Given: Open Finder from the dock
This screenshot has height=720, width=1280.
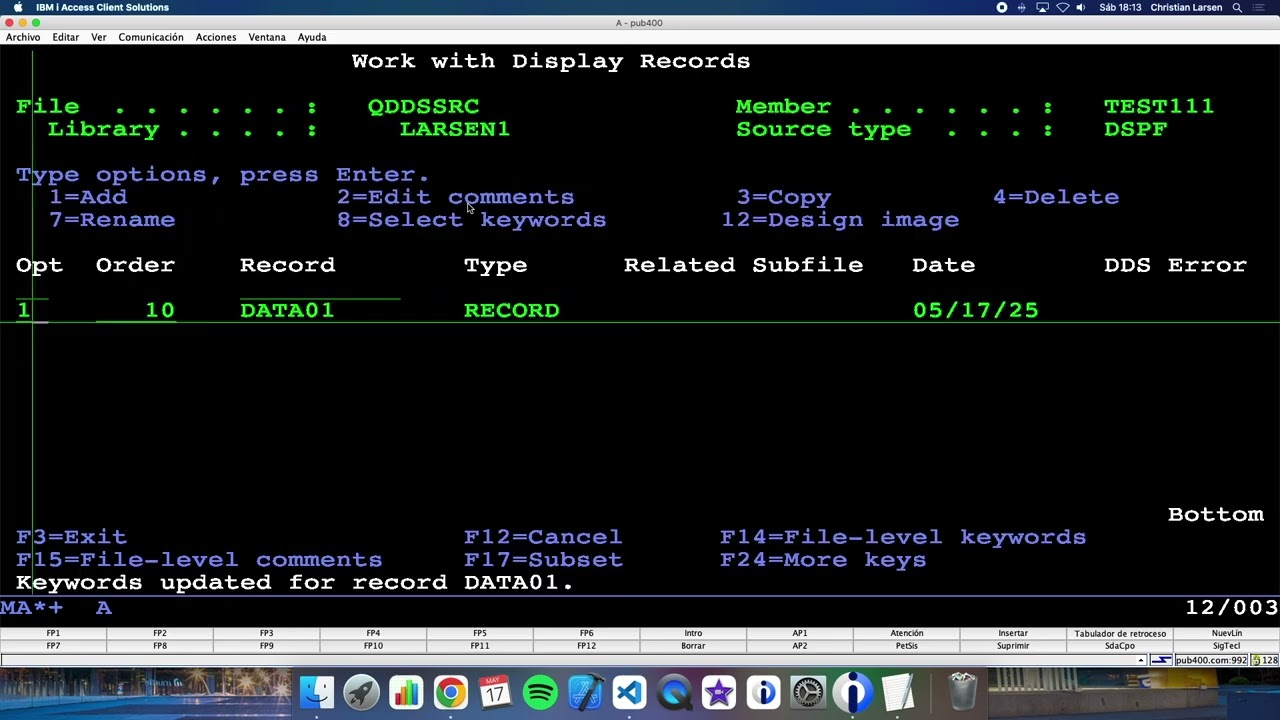Looking at the screenshot, I should (317, 692).
